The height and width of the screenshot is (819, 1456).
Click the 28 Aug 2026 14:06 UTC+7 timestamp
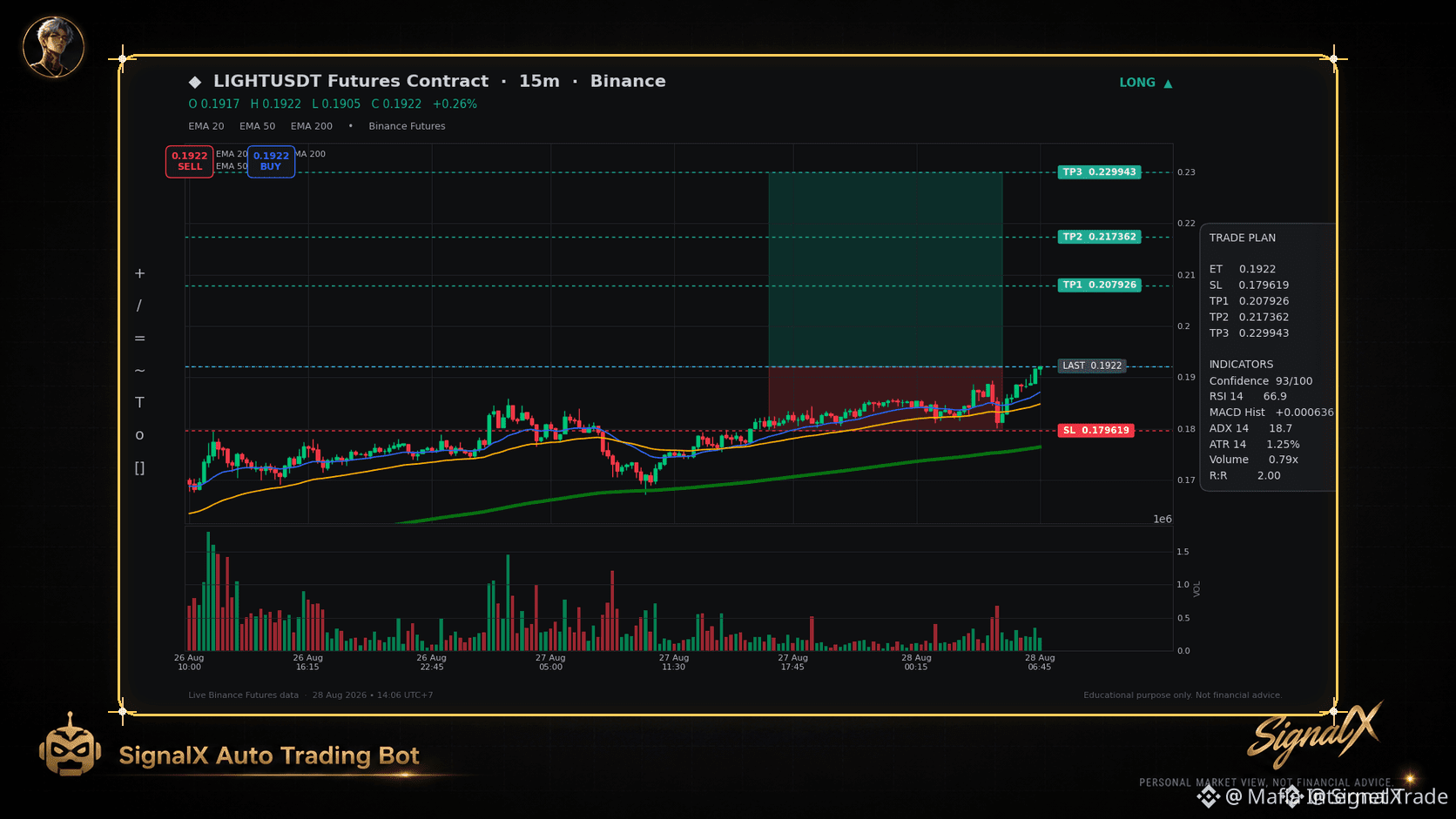[x=373, y=695]
